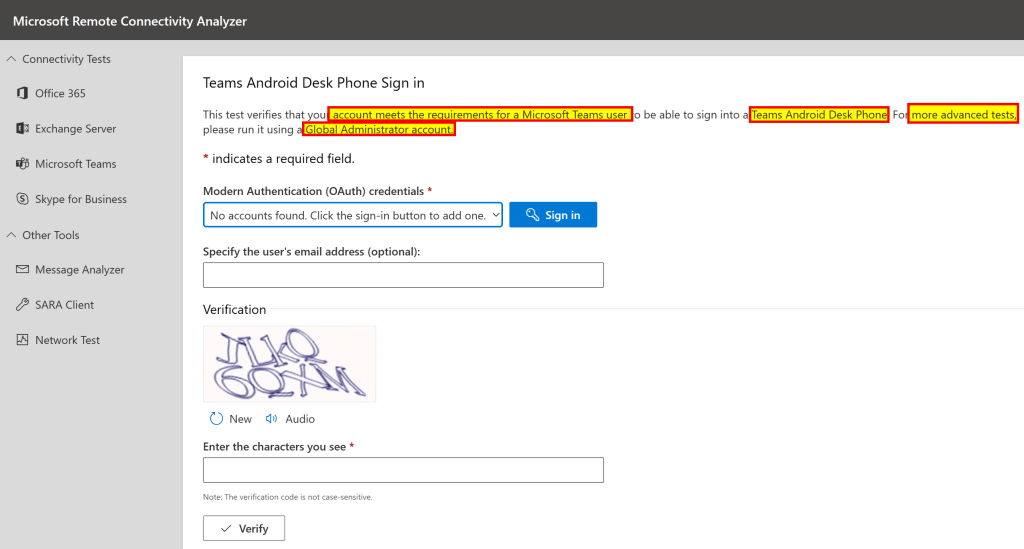
Task: Click the Office 365 icon in sidebar
Action: pyautogui.click(x=22, y=93)
